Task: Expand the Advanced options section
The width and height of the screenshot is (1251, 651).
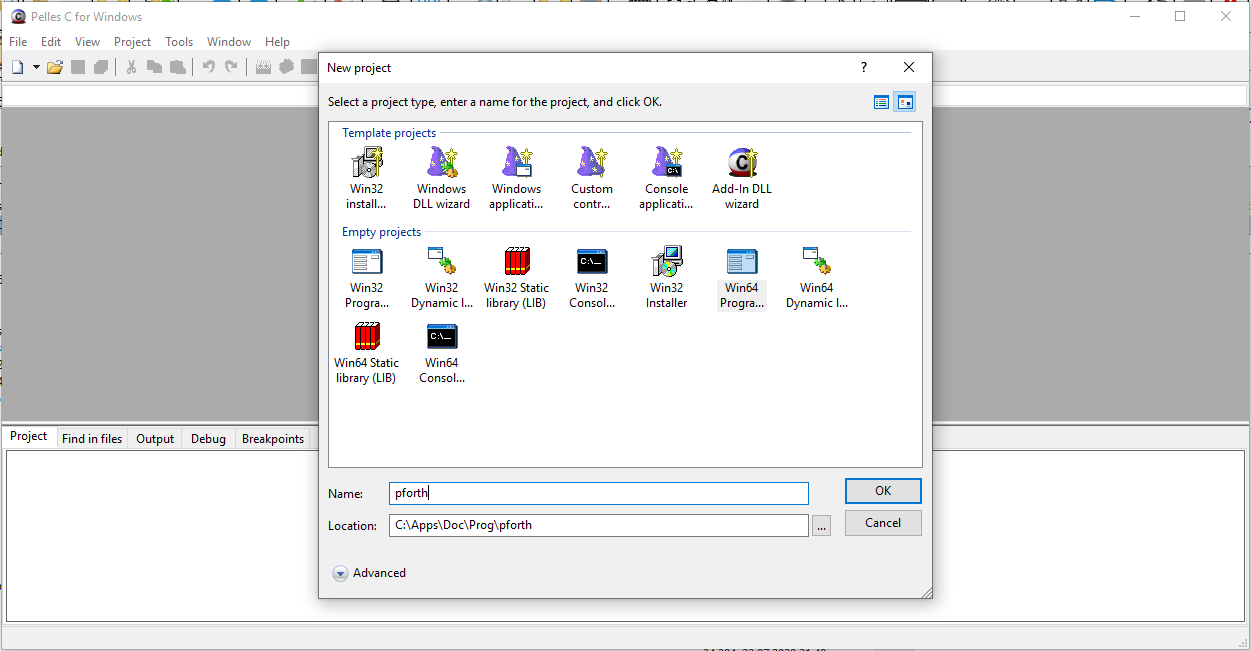Action: pyautogui.click(x=369, y=573)
